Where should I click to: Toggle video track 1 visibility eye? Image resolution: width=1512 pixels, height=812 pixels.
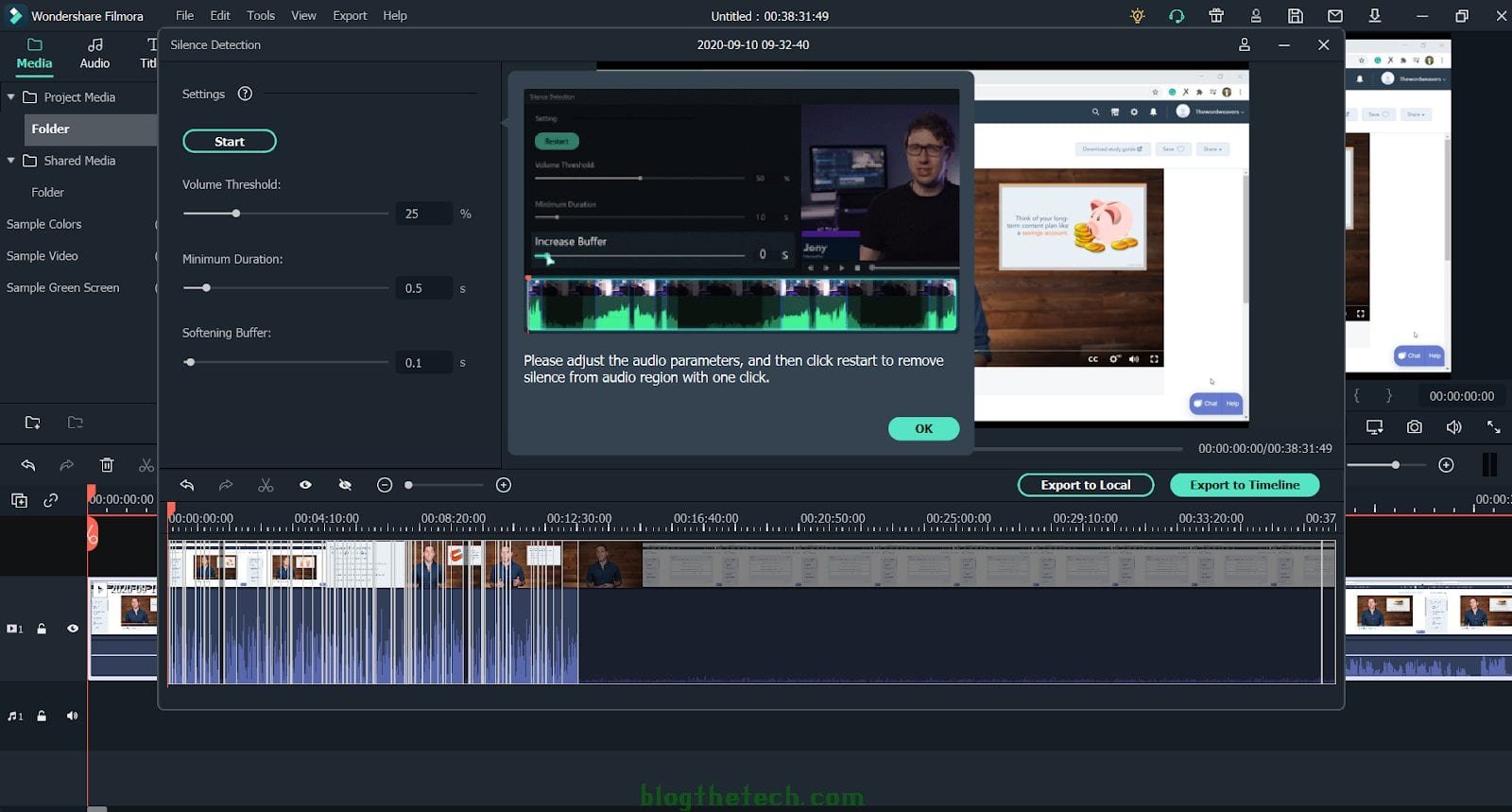[73, 629]
